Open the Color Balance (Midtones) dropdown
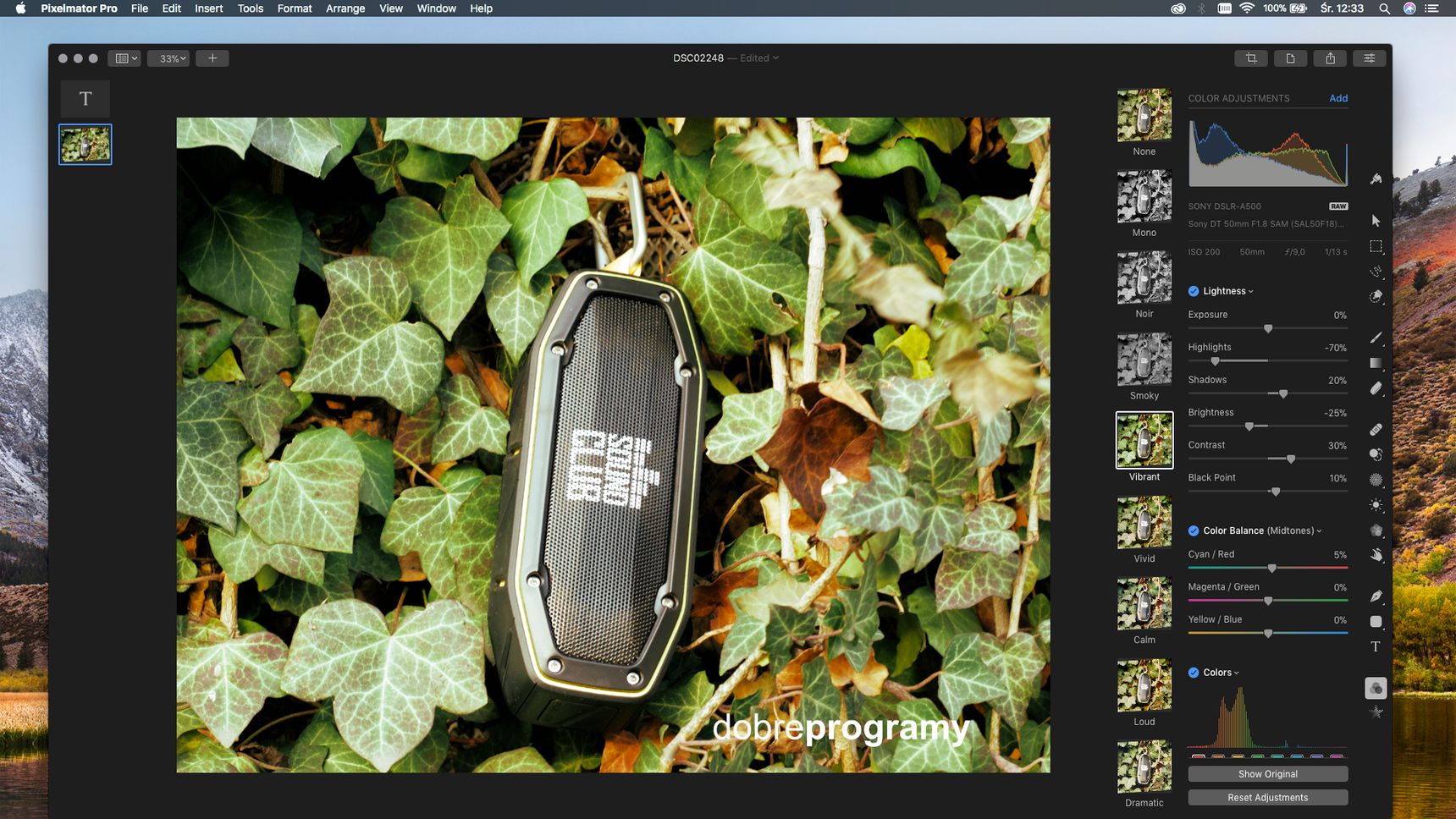Viewport: 1456px width, 819px height. (1261, 530)
